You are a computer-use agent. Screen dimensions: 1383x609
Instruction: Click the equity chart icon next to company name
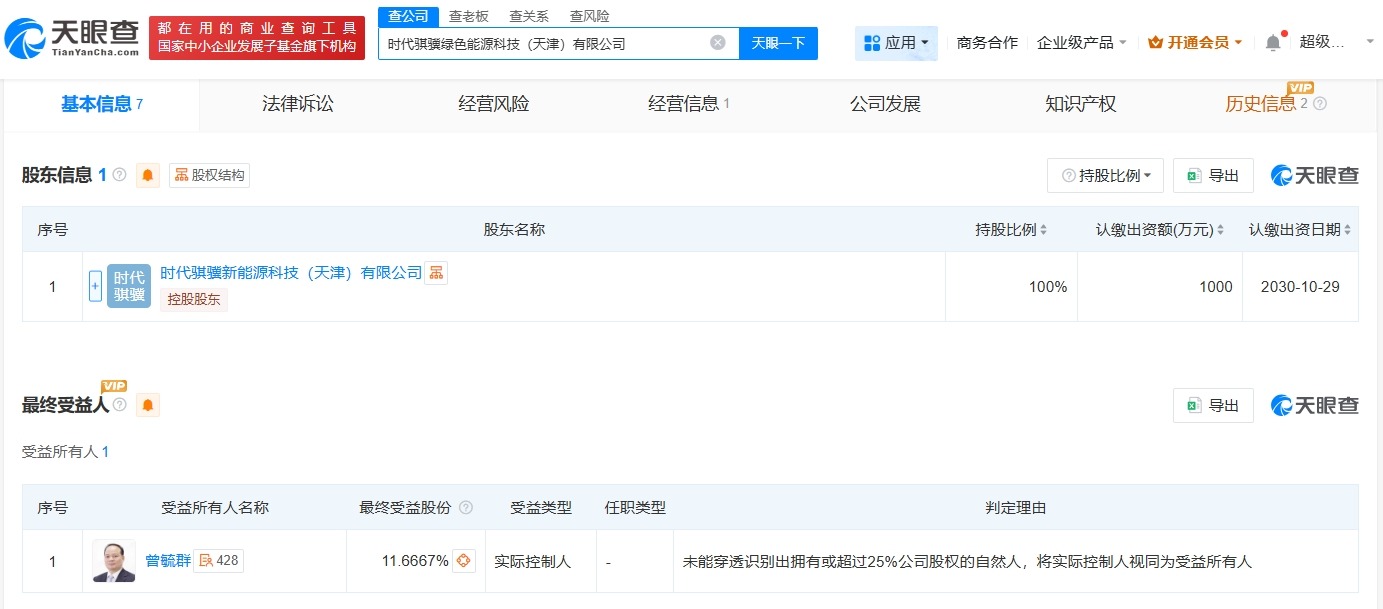[x=435, y=272]
